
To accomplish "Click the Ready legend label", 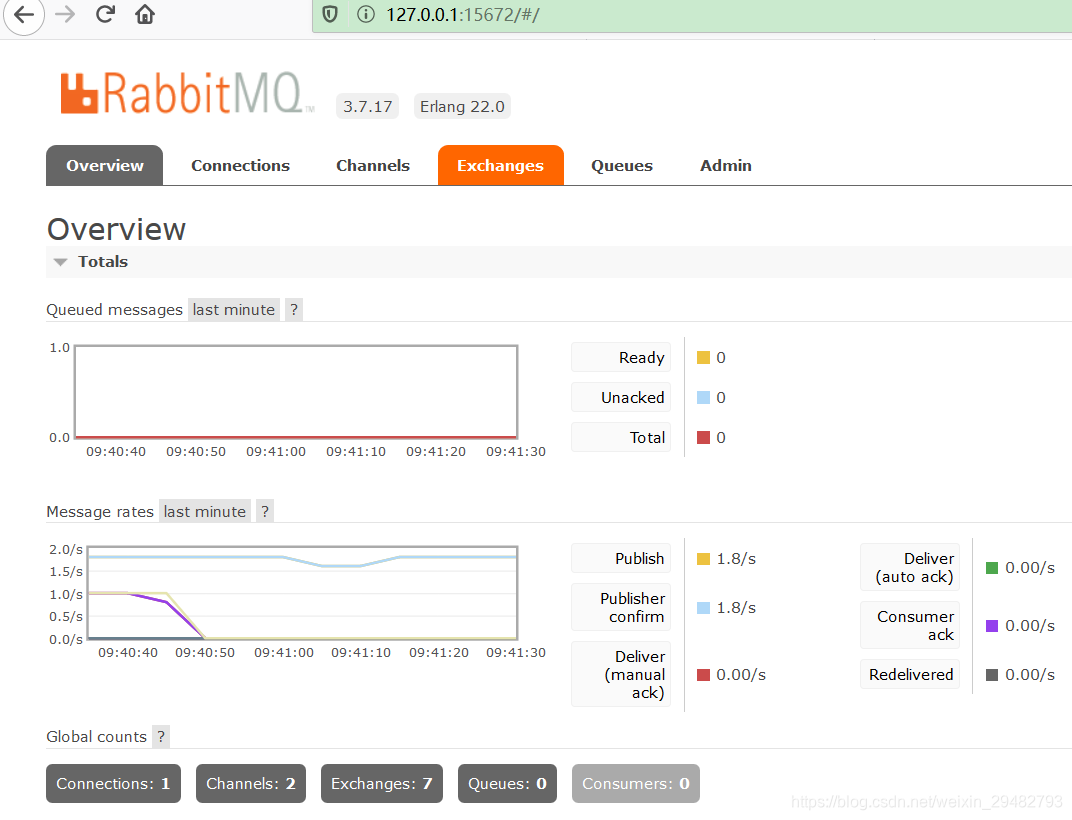I will pos(621,358).
